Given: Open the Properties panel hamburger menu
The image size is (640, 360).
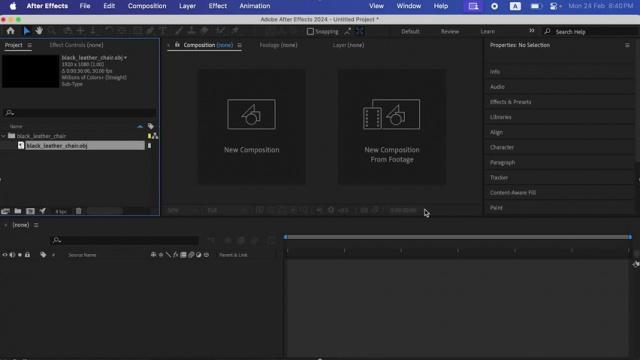Looking at the screenshot, I should 627,45.
